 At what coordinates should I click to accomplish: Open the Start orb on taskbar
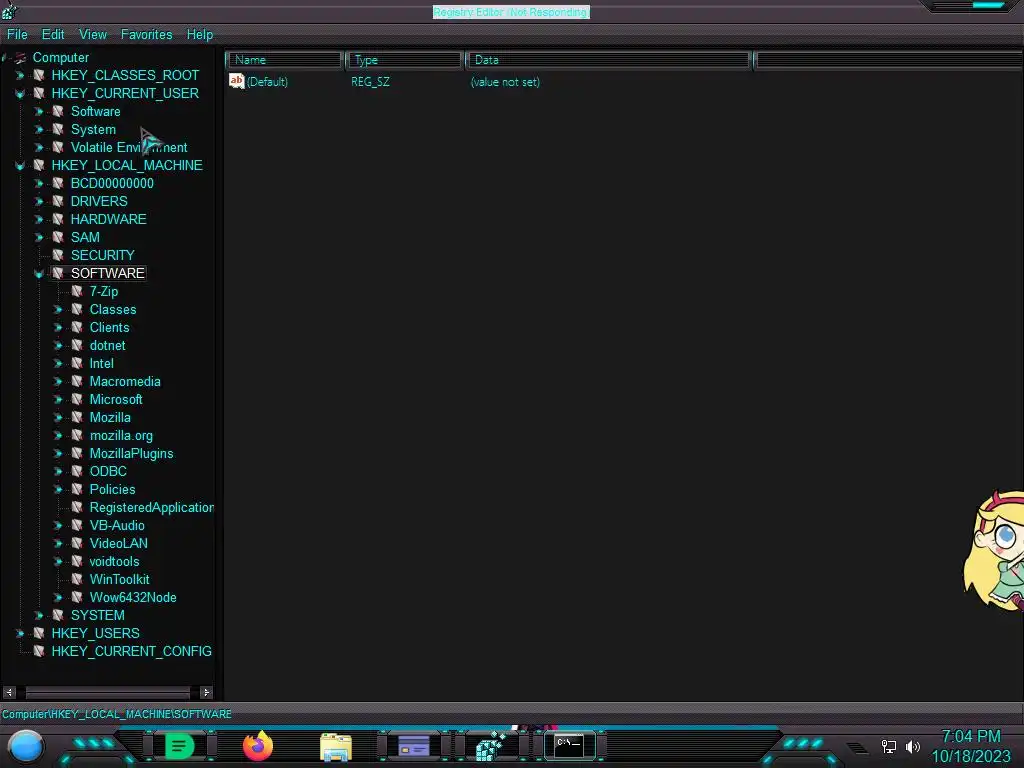coord(26,747)
